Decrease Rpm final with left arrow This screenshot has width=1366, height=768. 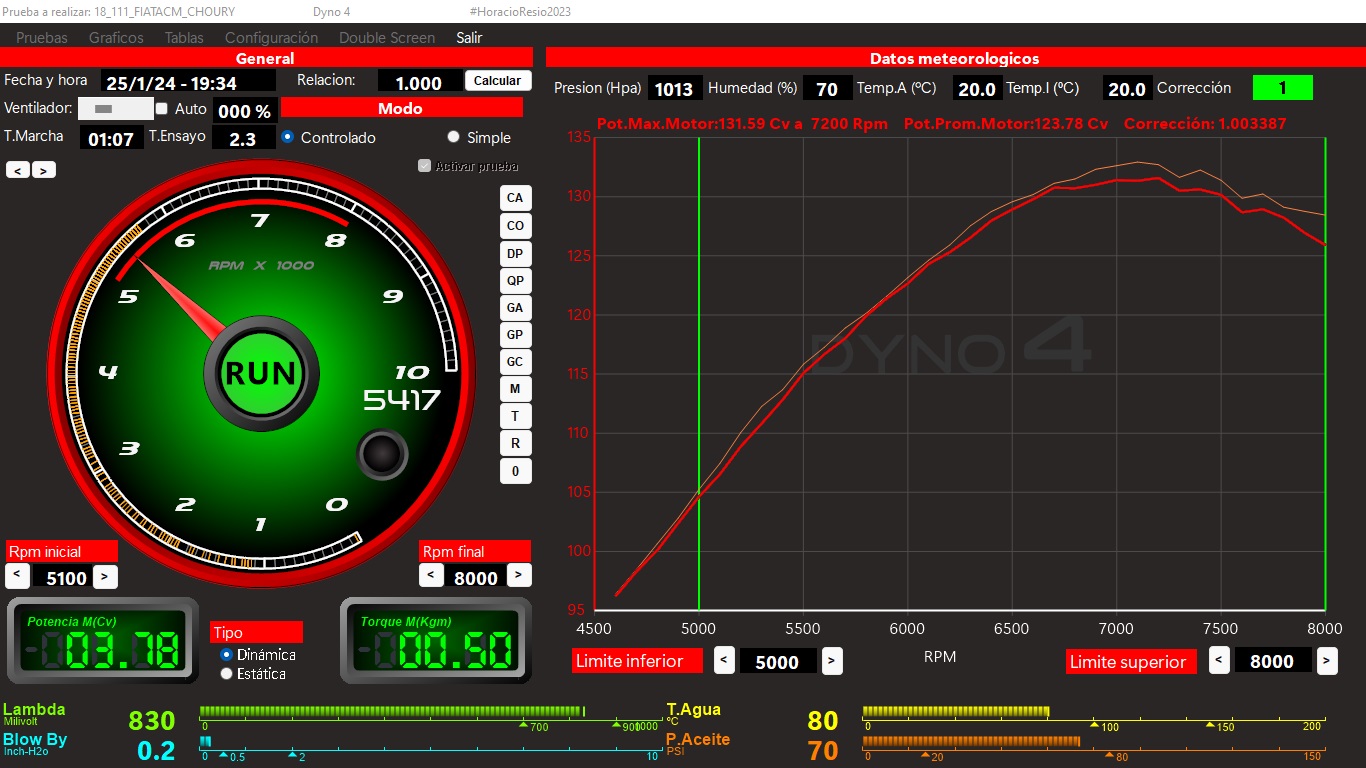pyautogui.click(x=430, y=575)
